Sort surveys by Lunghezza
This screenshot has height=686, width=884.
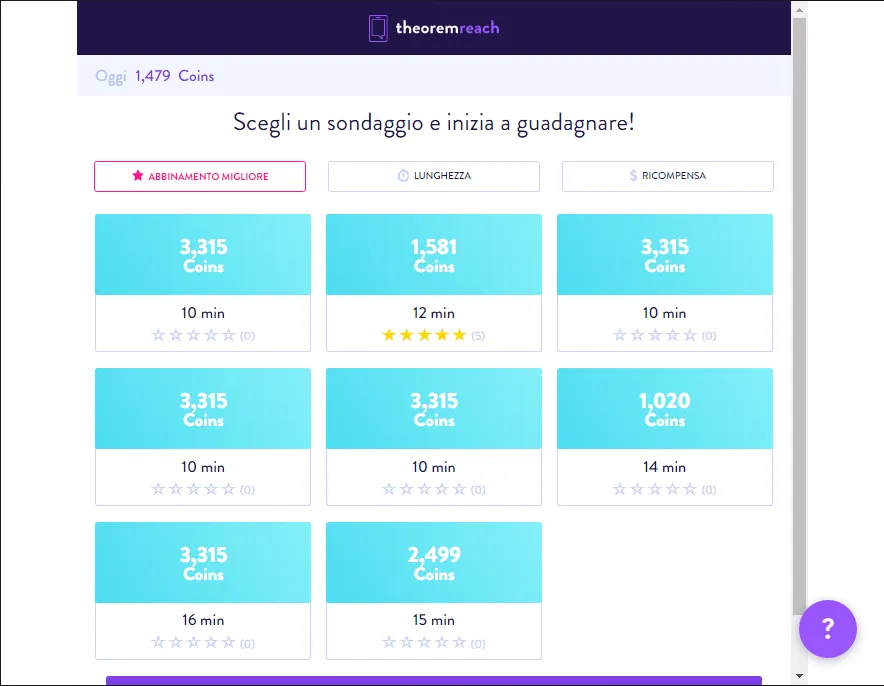[434, 176]
